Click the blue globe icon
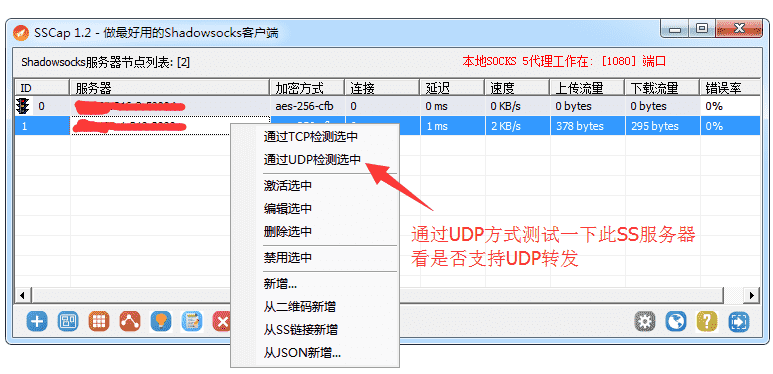 [x=676, y=322]
